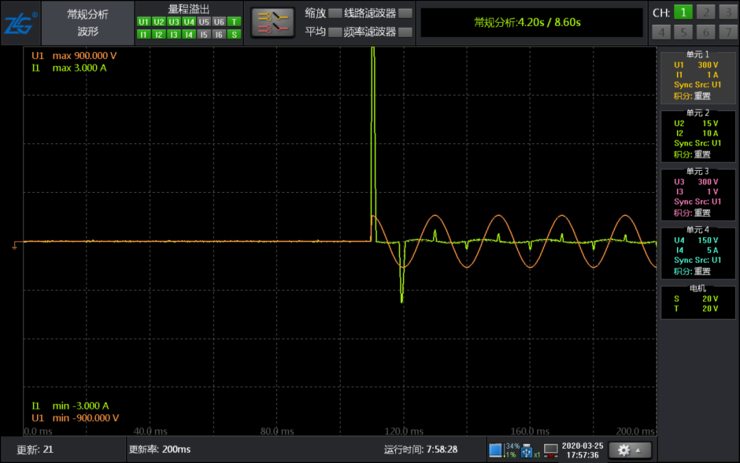The width and height of the screenshot is (740, 463).
Task: Toggle the 缩放 zoom checkbox
Action: 335,13
